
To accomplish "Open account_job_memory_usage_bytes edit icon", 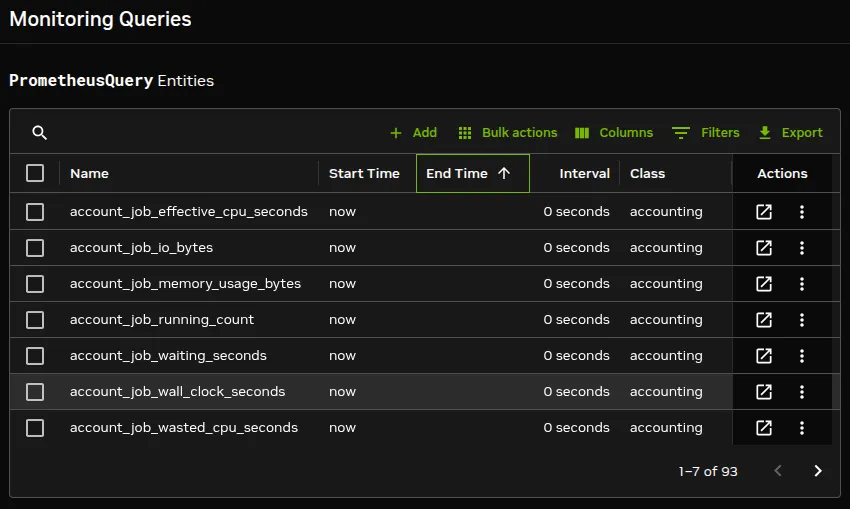I will pyautogui.click(x=764, y=284).
